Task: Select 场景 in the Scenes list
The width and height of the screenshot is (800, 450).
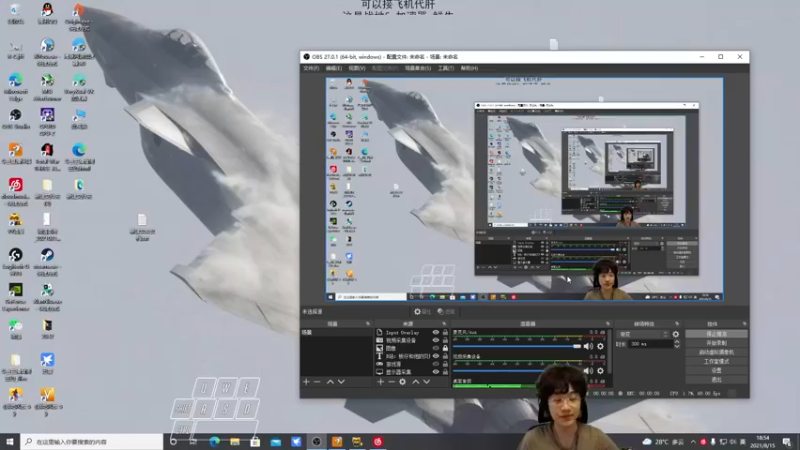Action: 336,333
